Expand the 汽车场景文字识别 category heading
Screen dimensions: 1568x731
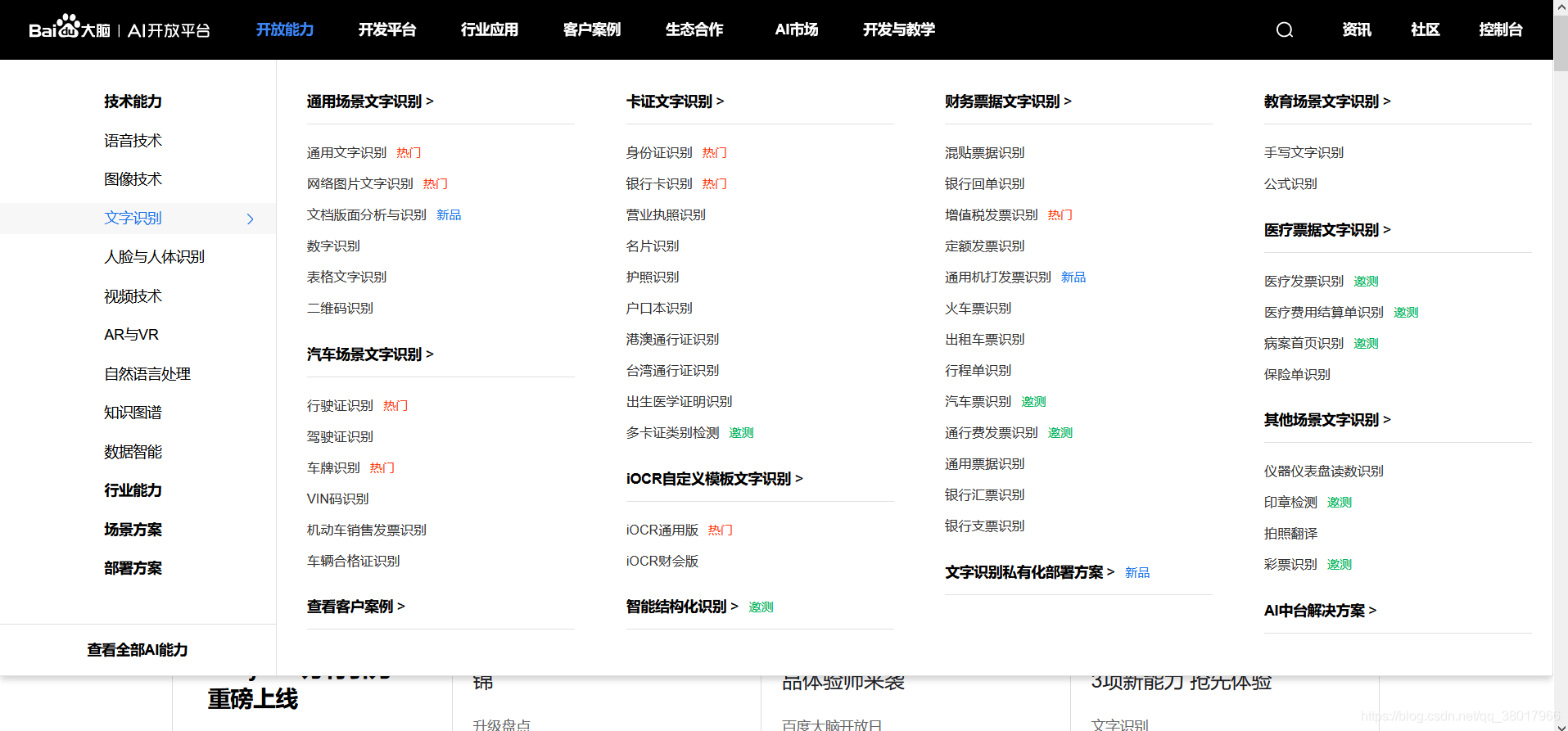(x=370, y=354)
